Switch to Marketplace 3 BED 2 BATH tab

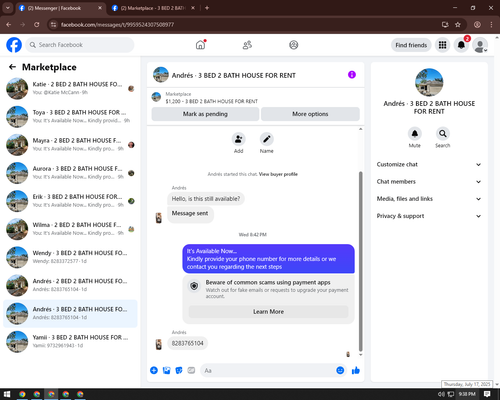[x=153, y=8]
